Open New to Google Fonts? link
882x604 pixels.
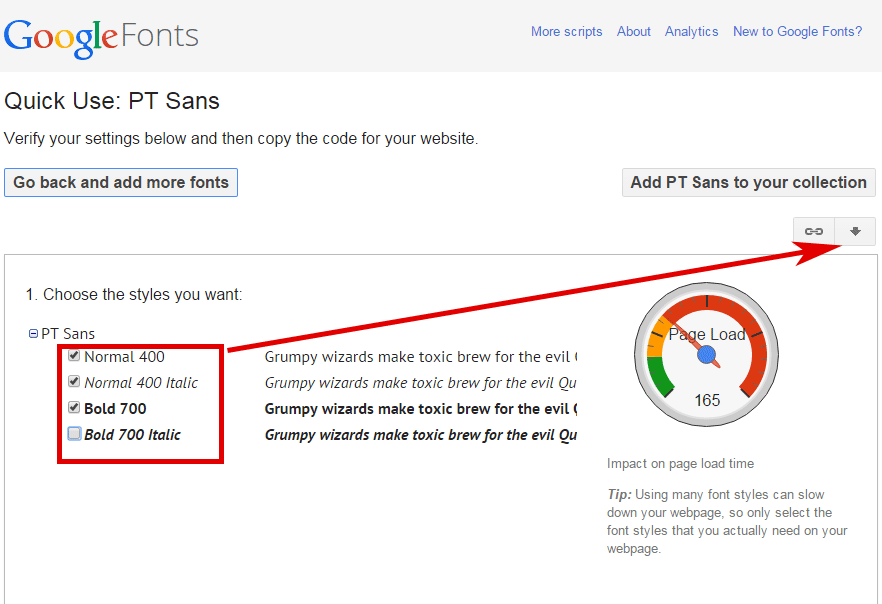tap(797, 31)
